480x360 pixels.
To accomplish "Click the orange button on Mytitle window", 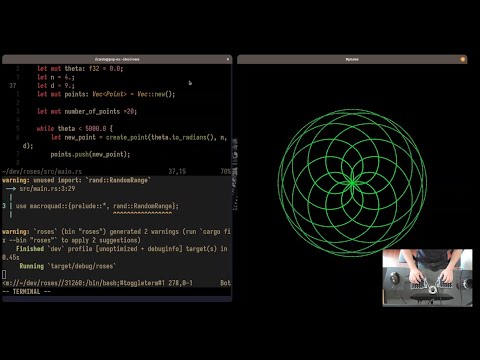I will [x=462, y=59].
